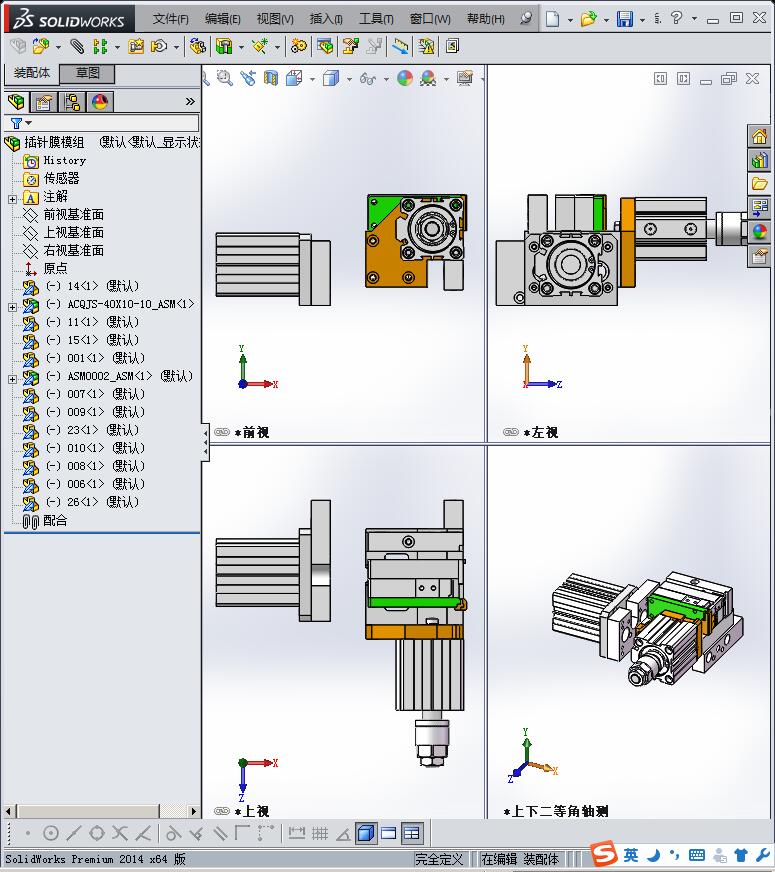Click the Apply Scene icon
Viewport: 775px width, 872px height.
tap(428, 78)
